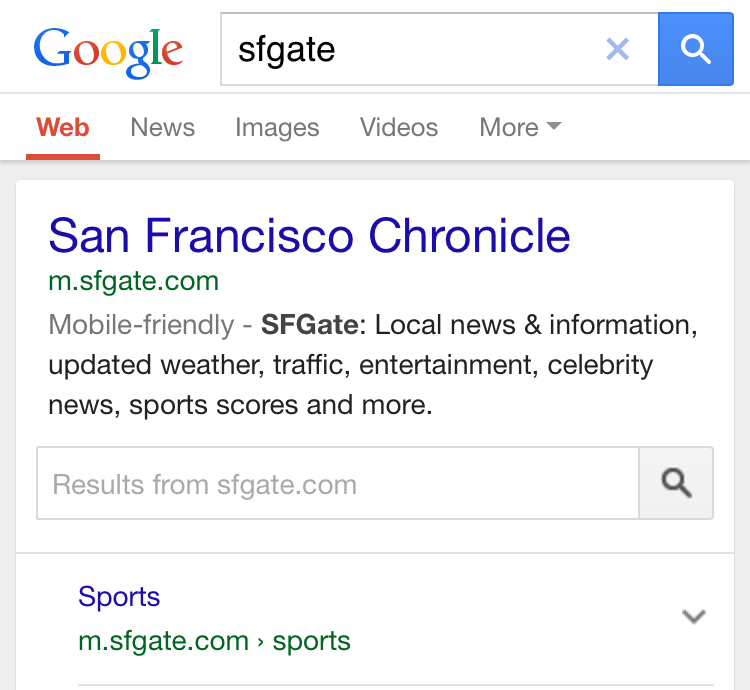Click the 'news, sports scores and more' snippet line
750x690 pixels.
tap(240, 405)
